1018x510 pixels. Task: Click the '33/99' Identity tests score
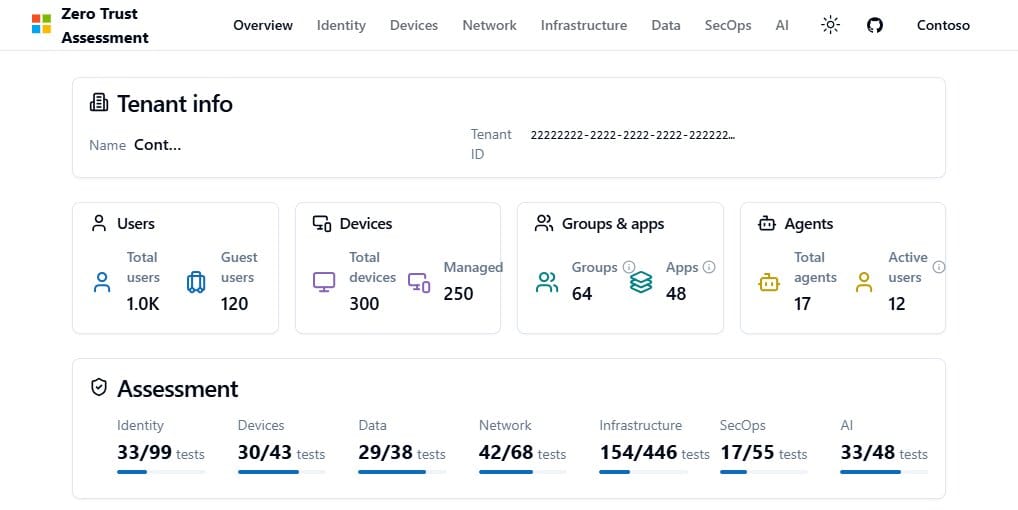coord(144,452)
